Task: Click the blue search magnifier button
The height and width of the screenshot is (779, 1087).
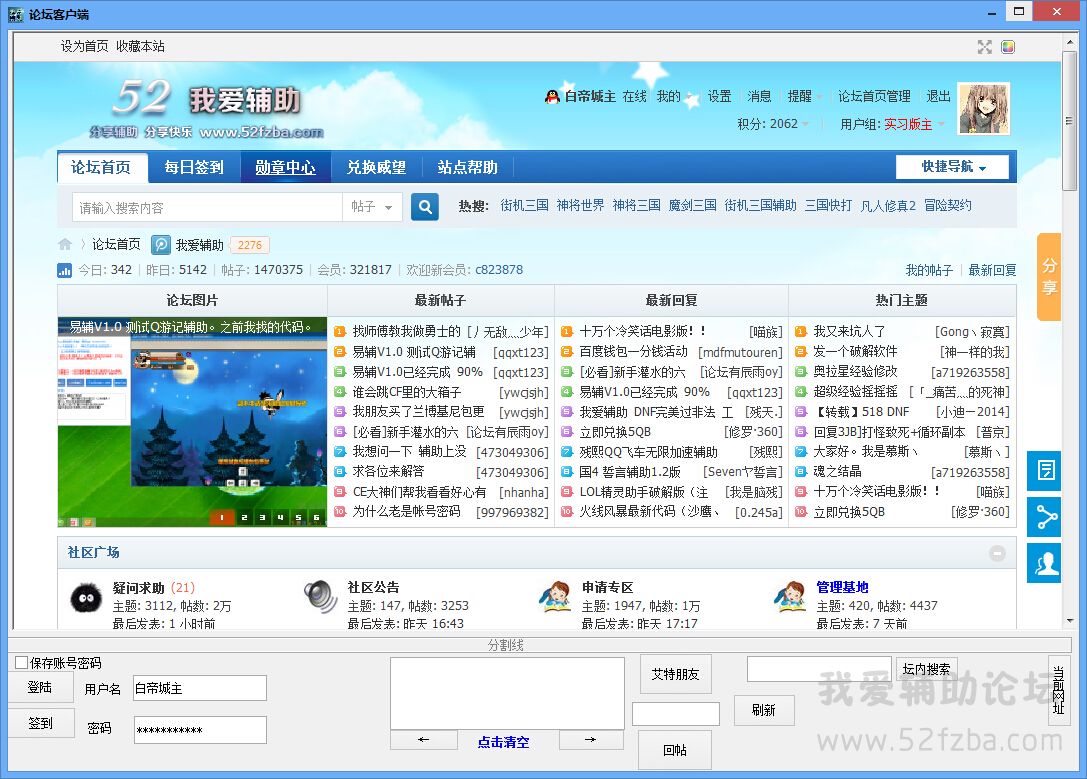Action: point(424,207)
